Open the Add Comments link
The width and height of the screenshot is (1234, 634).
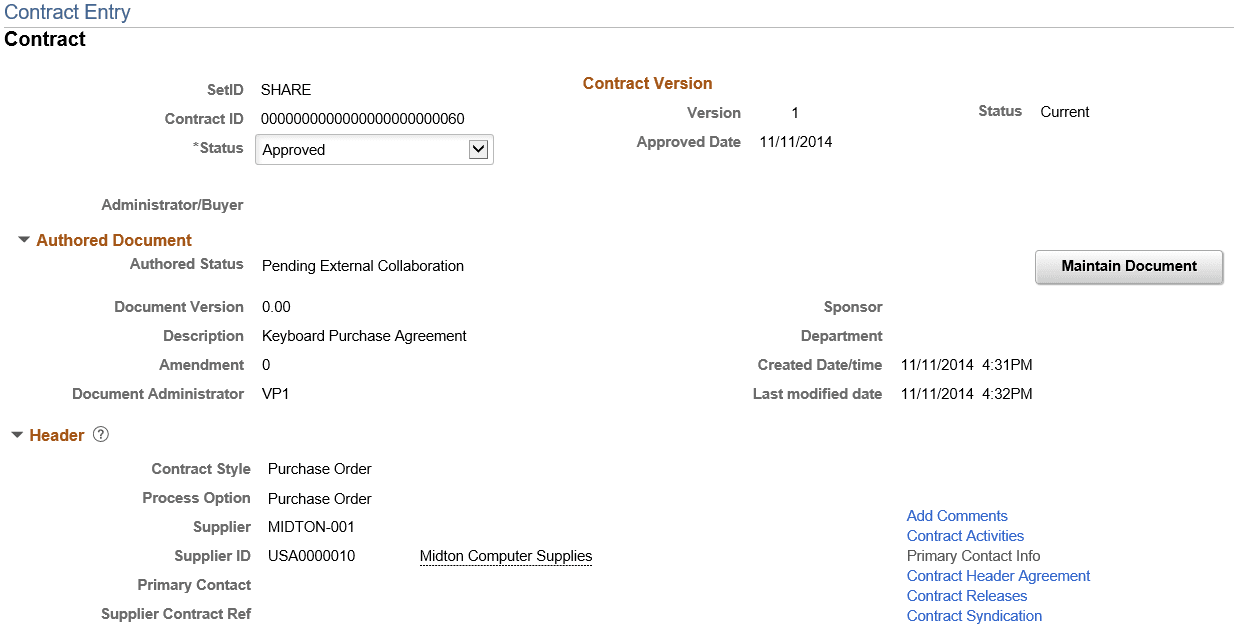click(x=956, y=515)
